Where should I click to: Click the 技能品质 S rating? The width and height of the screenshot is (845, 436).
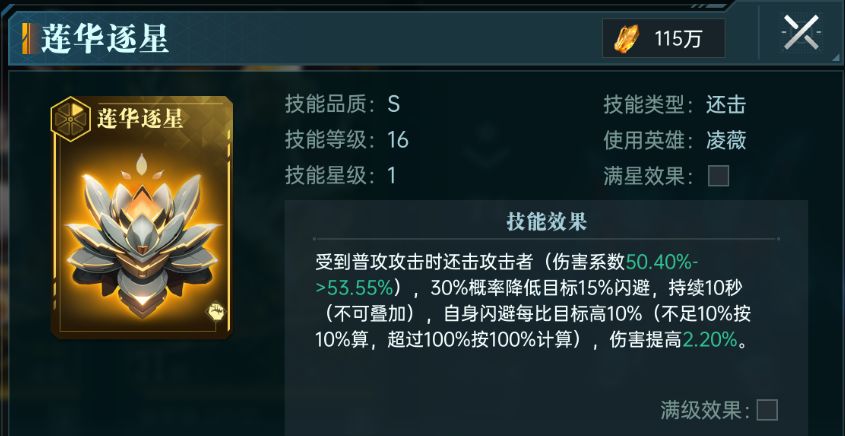coord(393,105)
